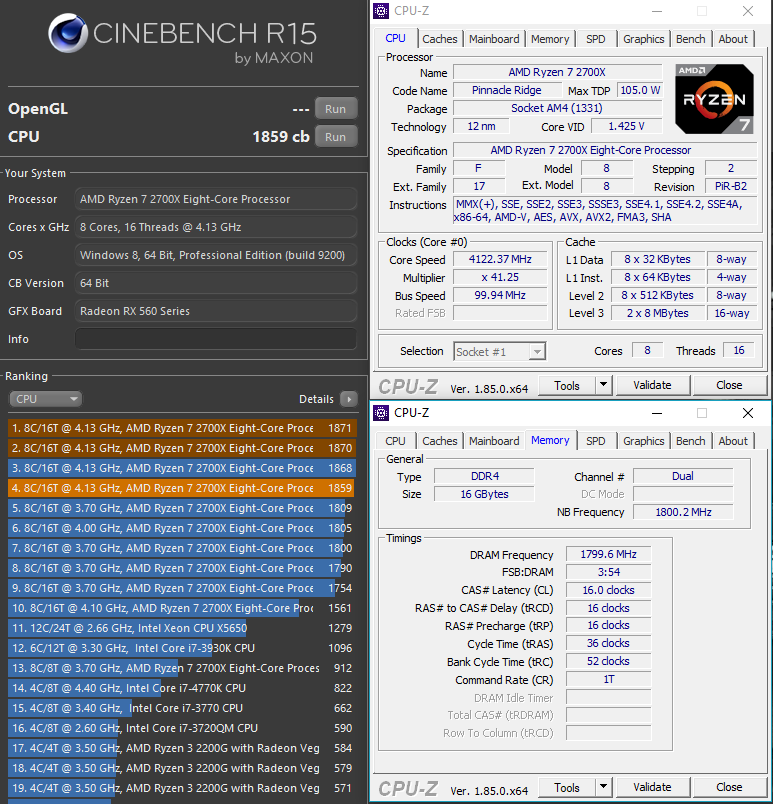
Task: Click the AMD Ryzen 7 logo image
Action: coord(714,99)
